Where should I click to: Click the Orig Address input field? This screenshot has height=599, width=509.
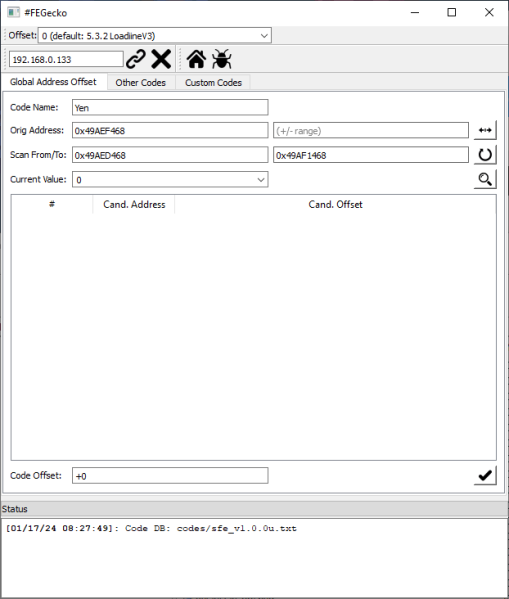tap(170, 130)
